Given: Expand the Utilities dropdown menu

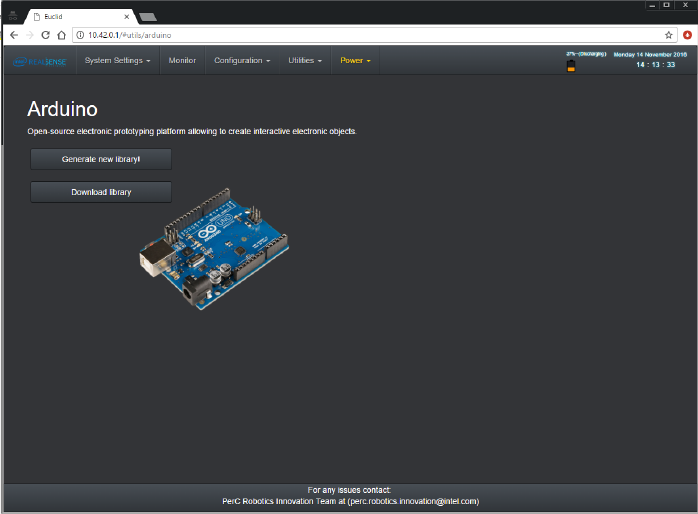Looking at the screenshot, I should [x=305, y=61].
